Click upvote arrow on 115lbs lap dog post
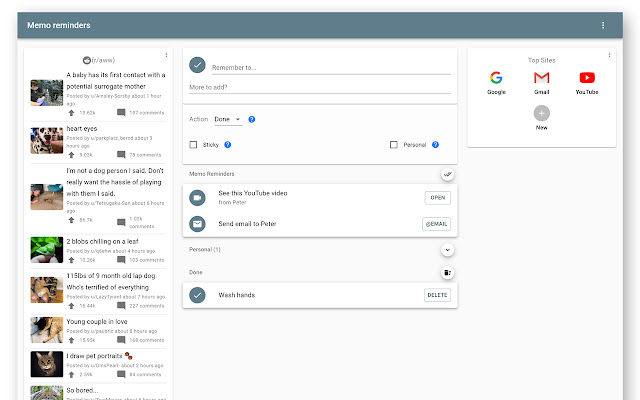Image resolution: width=640 pixels, height=400 pixels. pos(71,305)
